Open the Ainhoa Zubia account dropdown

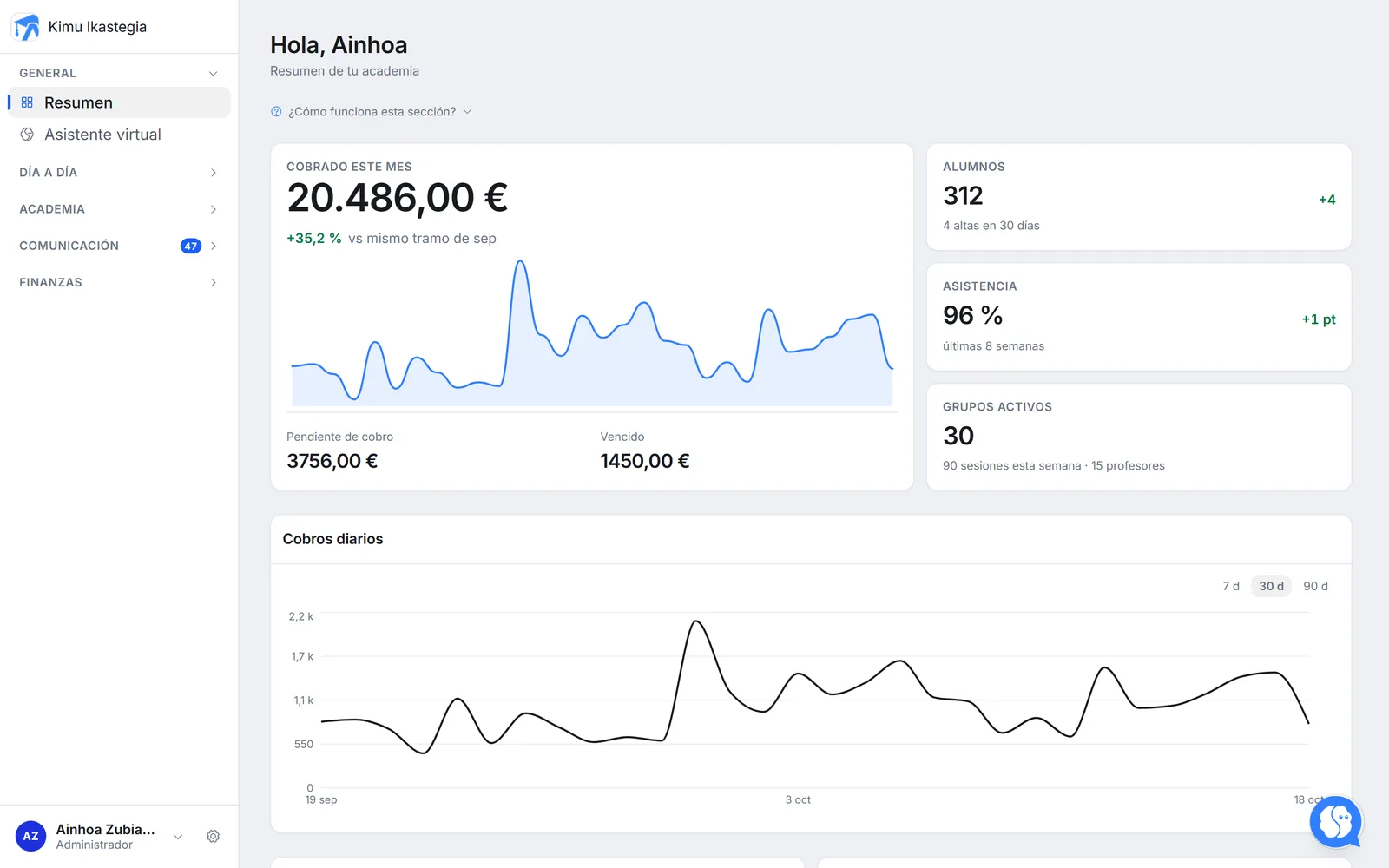(178, 837)
